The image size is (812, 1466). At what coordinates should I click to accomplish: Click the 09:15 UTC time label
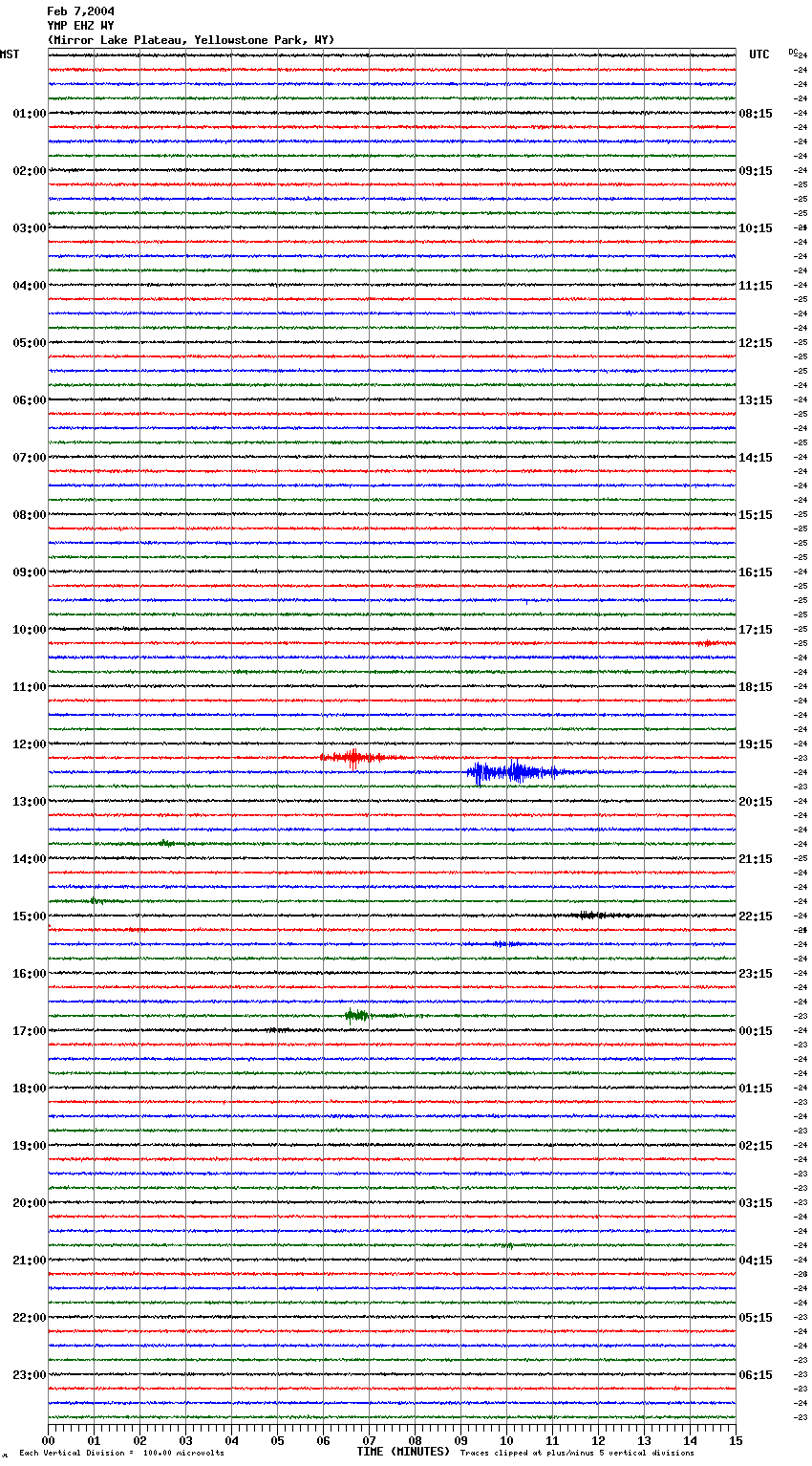coord(756,171)
